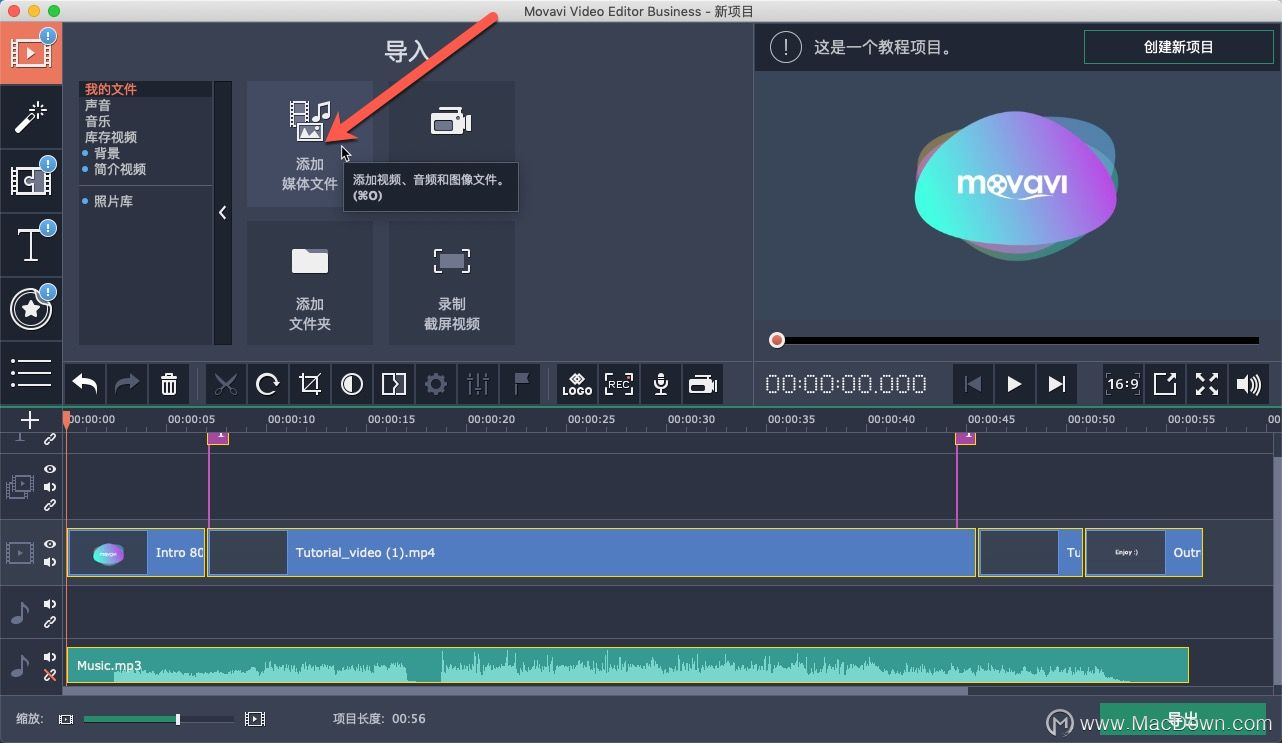
Task: Toggle link on the title track
Action: coord(50,439)
